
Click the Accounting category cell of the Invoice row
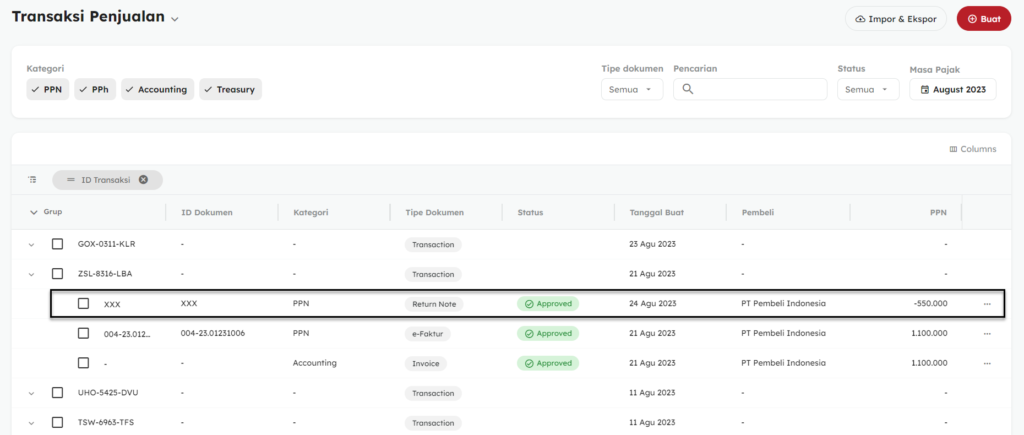(x=315, y=363)
